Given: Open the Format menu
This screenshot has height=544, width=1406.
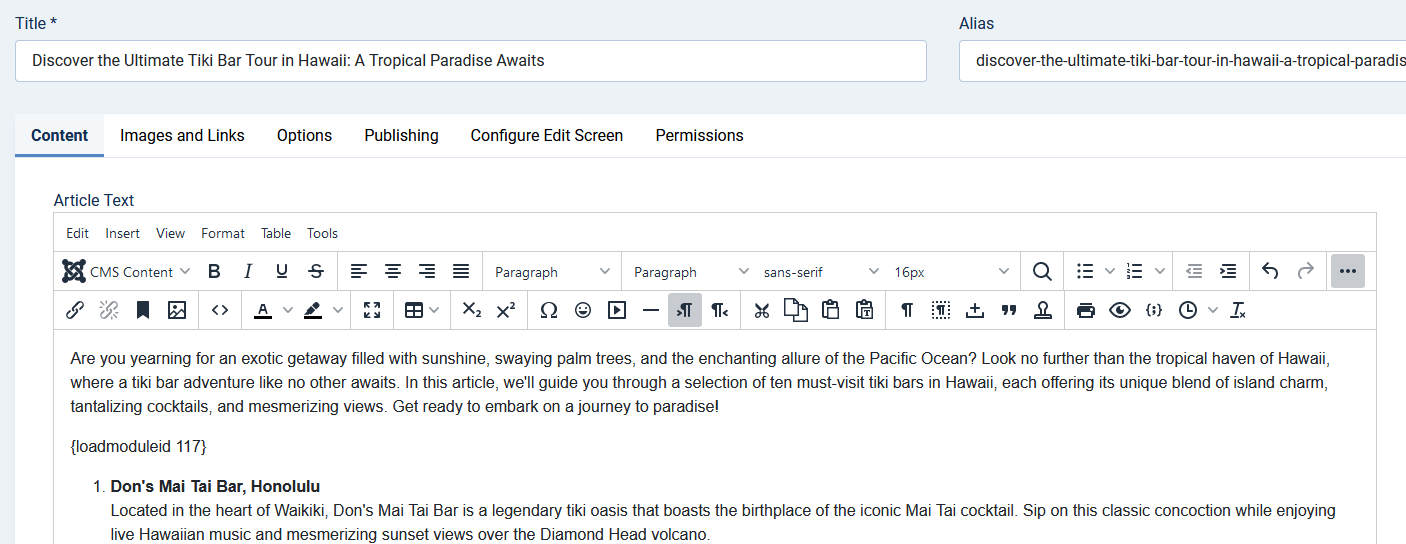Looking at the screenshot, I should tap(222, 233).
